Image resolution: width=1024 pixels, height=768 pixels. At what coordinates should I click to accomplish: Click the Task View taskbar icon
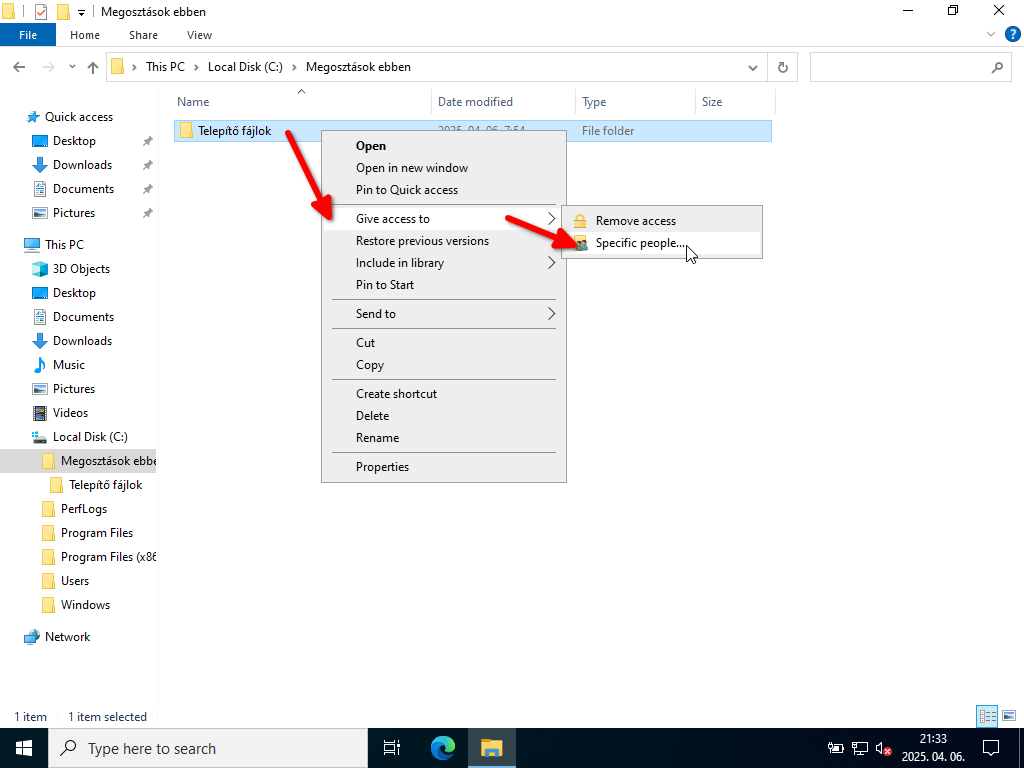pyautogui.click(x=392, y=748)
